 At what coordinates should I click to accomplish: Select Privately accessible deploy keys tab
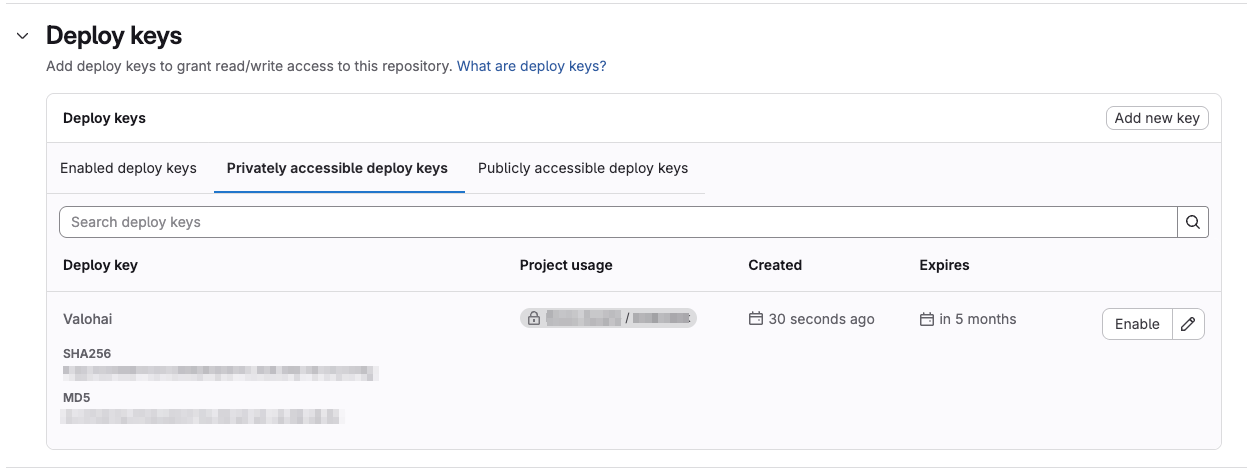pyautogui.click(x=337, y=168)
